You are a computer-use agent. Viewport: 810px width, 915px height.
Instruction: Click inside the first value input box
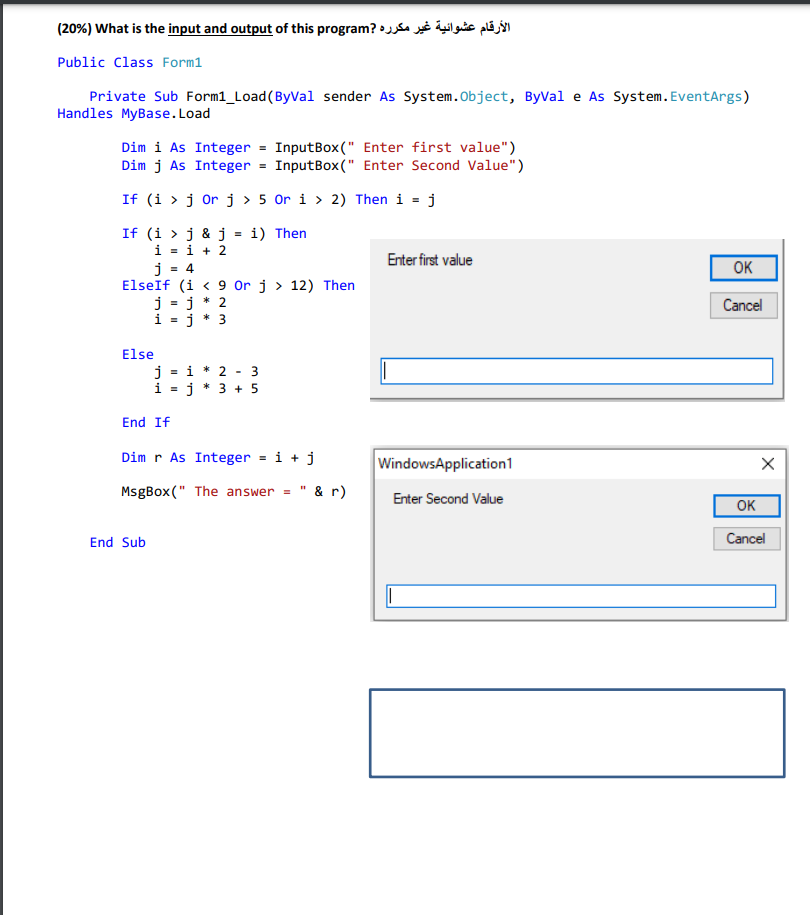(576, 370)
